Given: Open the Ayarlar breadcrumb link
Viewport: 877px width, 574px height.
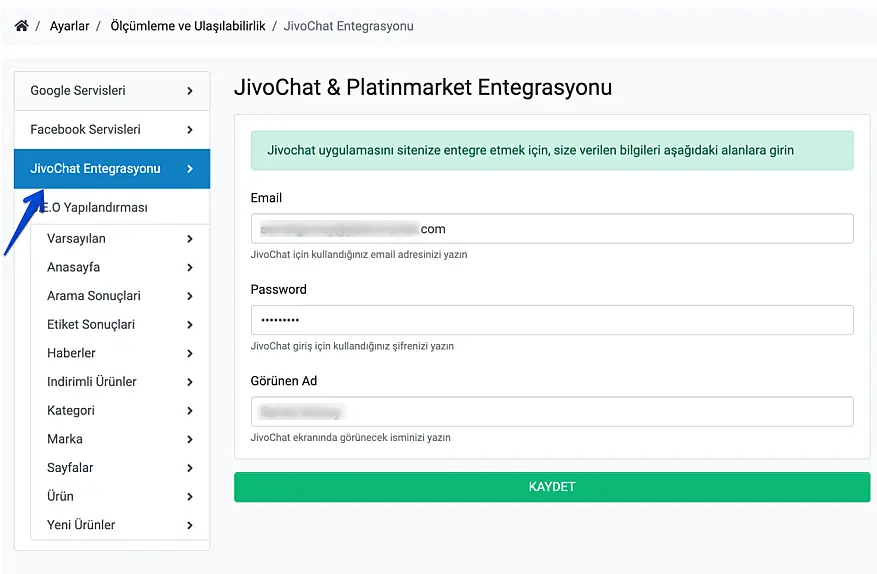Looking at the screenshot, I should click(x=69, y=26).
